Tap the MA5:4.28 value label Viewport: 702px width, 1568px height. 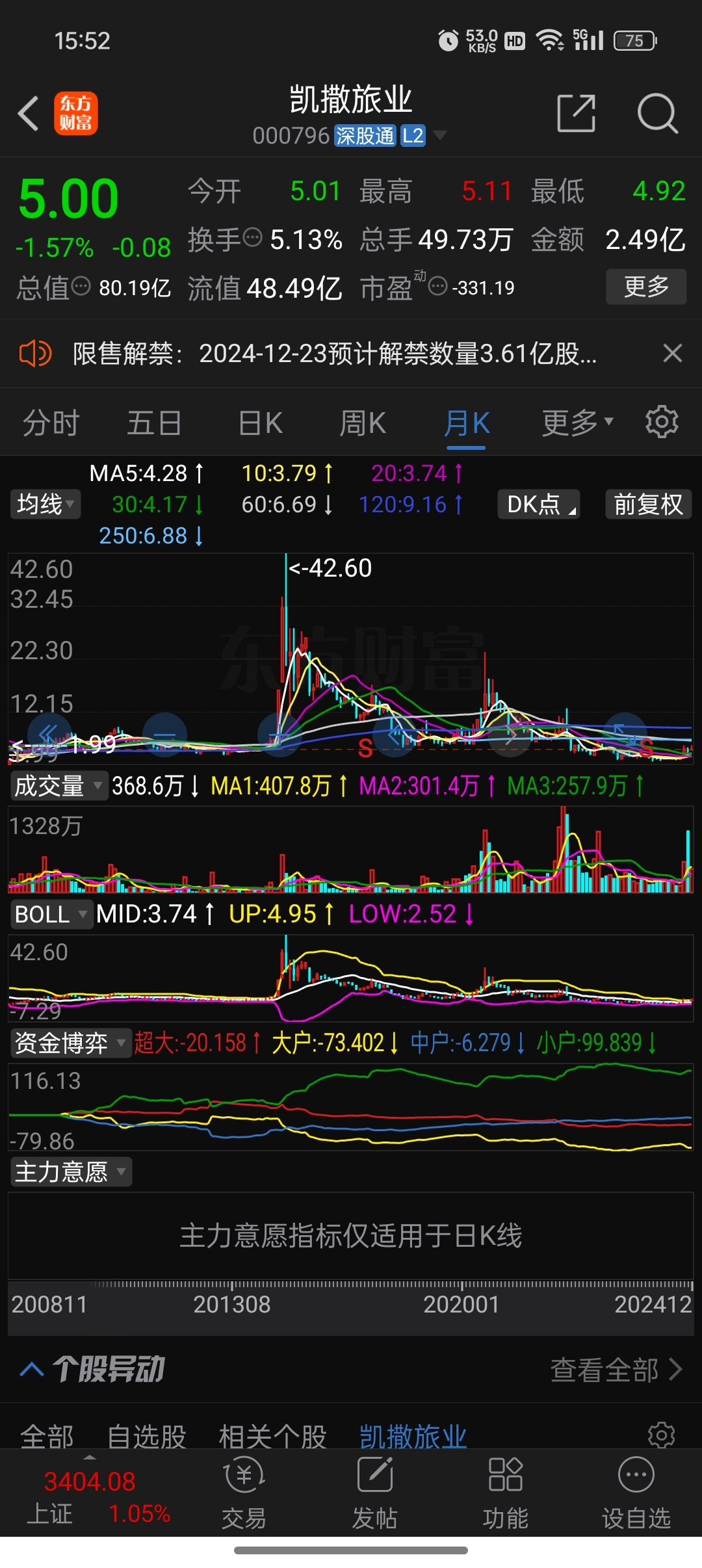point(146,473)
